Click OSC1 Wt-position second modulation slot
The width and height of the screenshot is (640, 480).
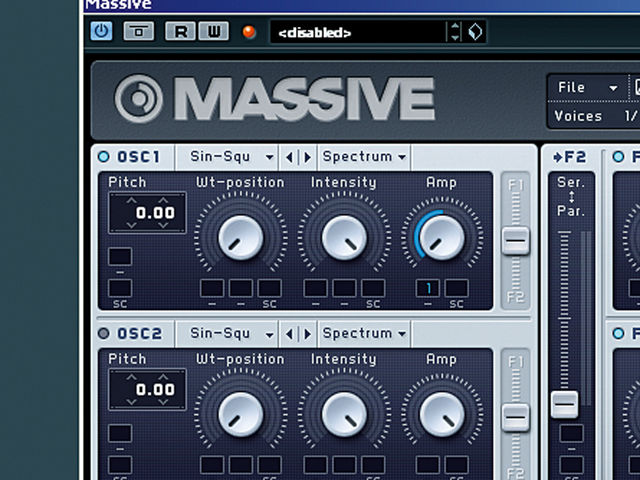tap(240, 288)
